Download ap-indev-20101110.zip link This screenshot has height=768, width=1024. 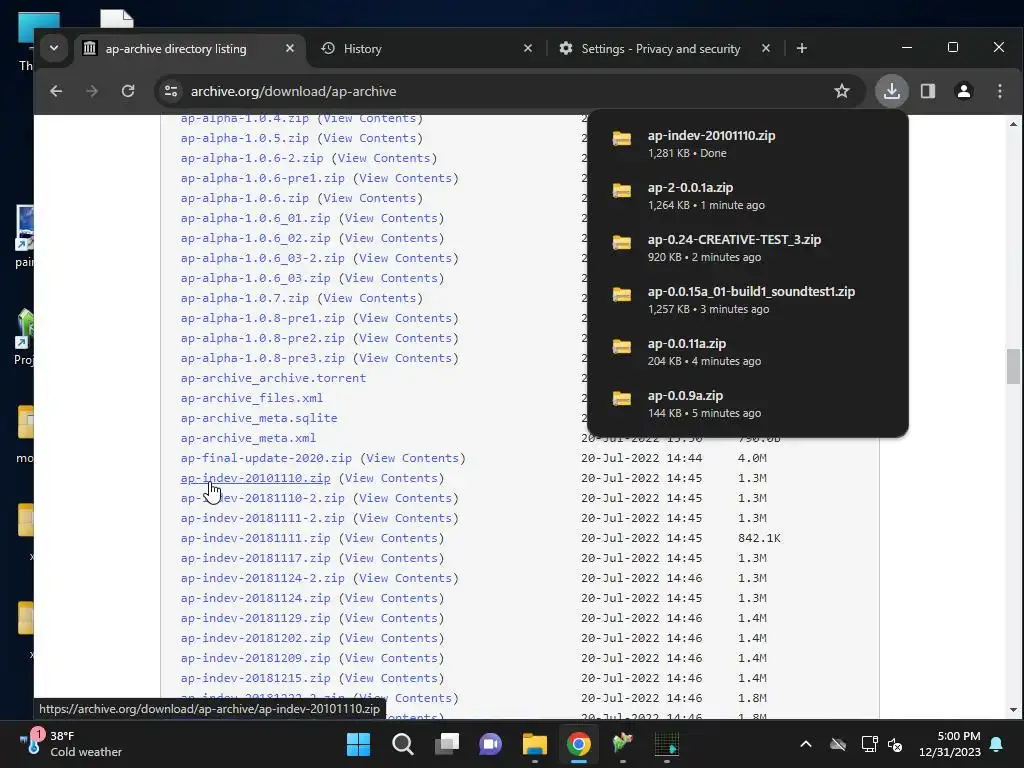click(x=255, y=478)
